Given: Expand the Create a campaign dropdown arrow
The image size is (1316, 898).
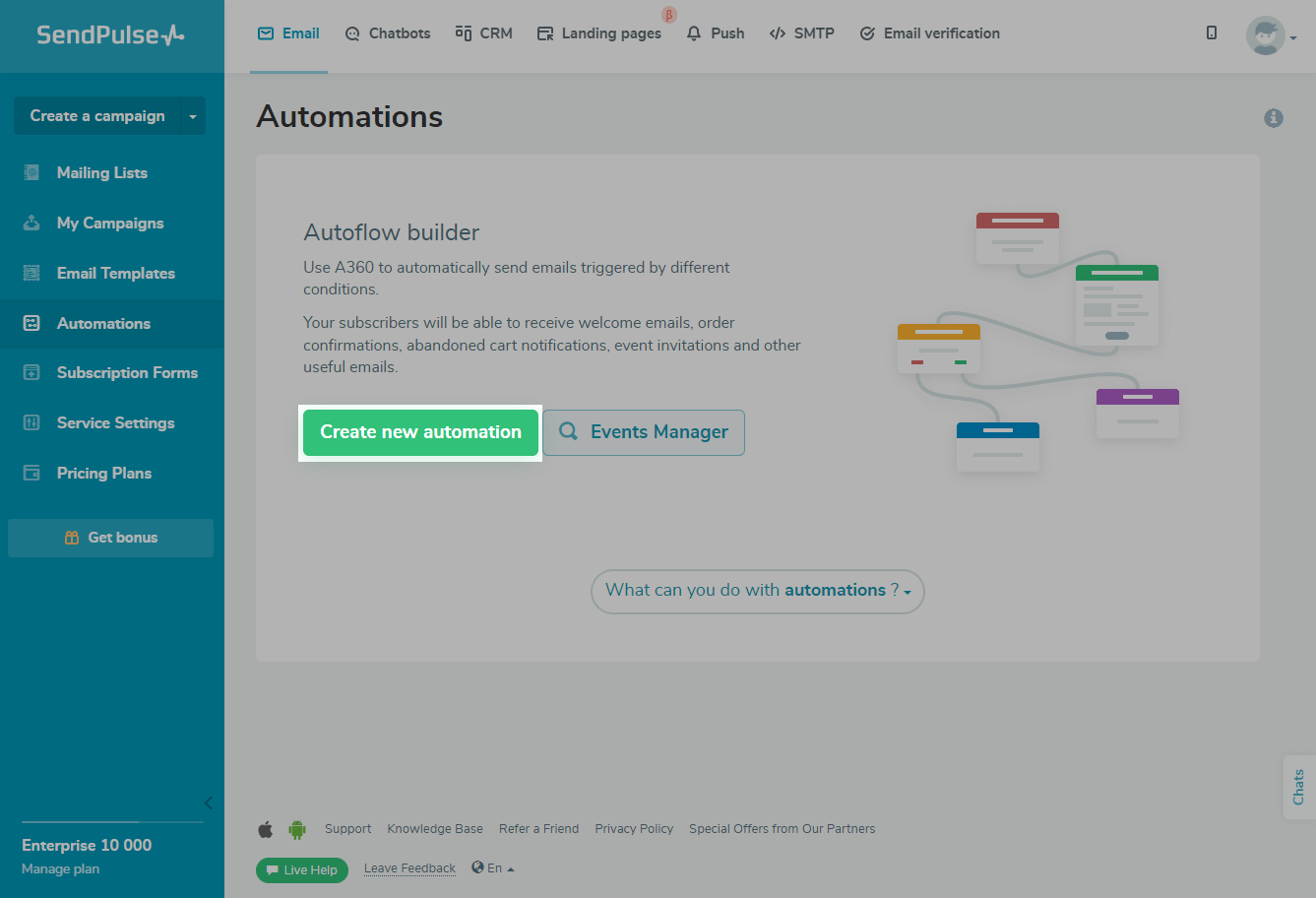Looking at the screenshot, I should point(193,116).
